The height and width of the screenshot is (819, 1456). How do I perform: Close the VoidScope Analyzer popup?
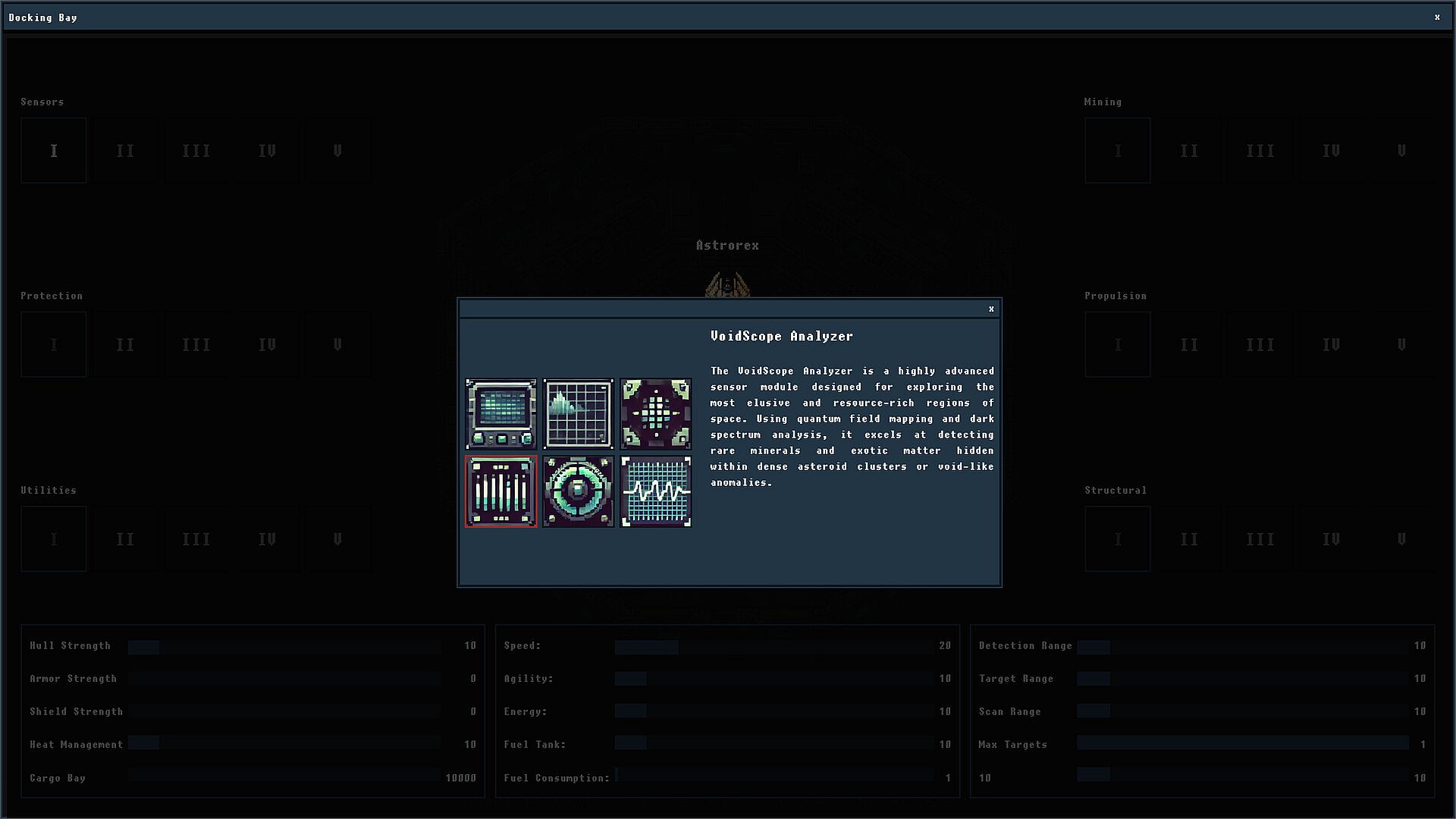coord(990,309)
